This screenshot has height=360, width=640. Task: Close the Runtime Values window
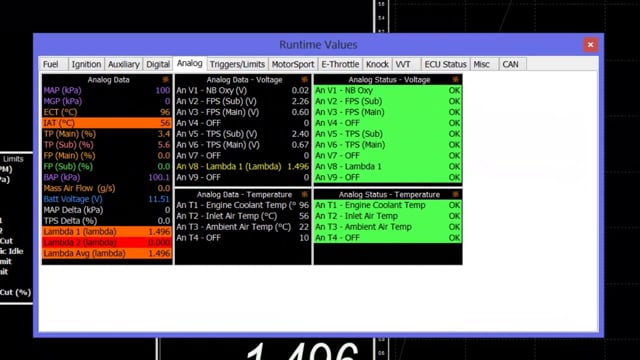[590, 44]
